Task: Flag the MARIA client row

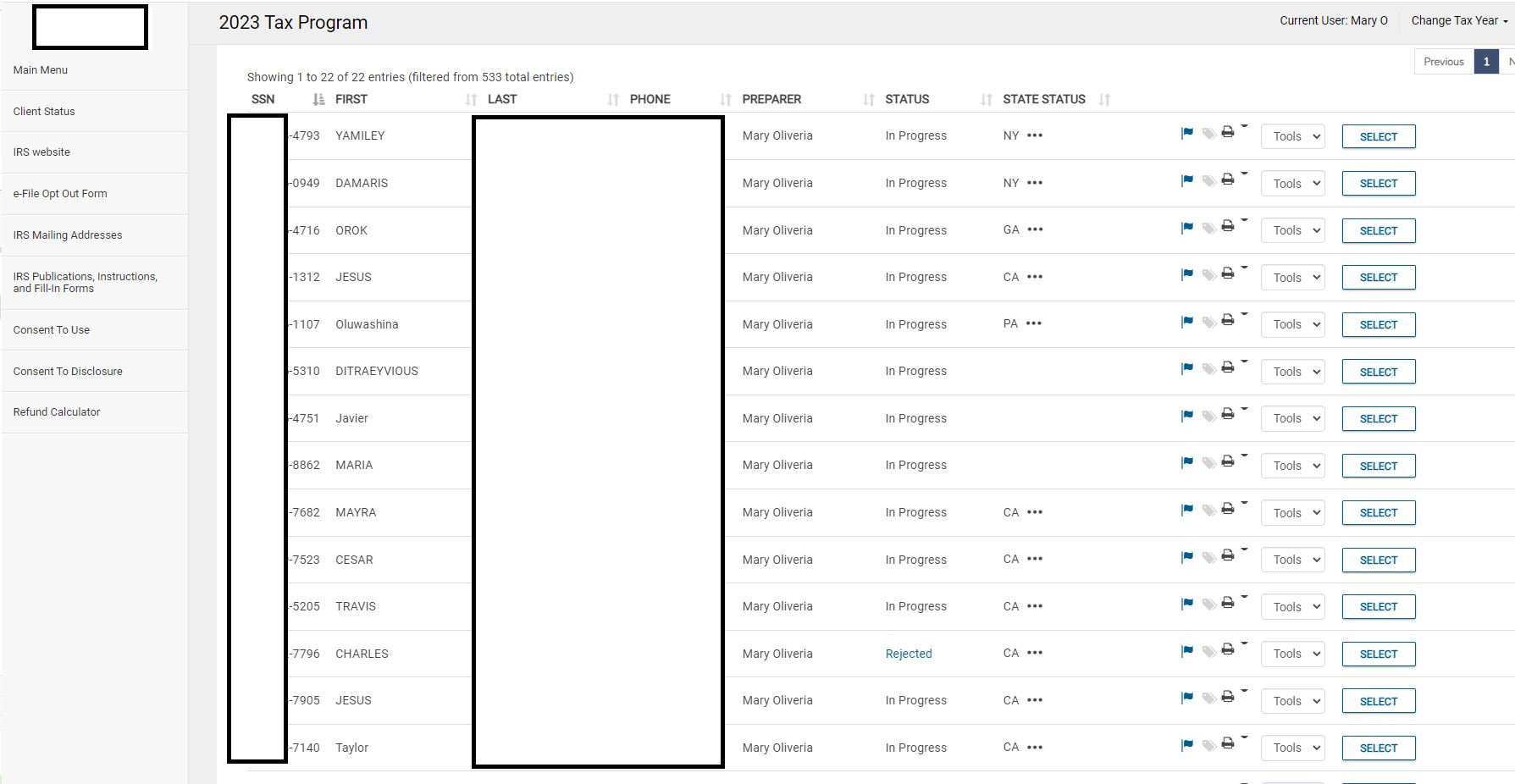Action: click(1187, 462)
